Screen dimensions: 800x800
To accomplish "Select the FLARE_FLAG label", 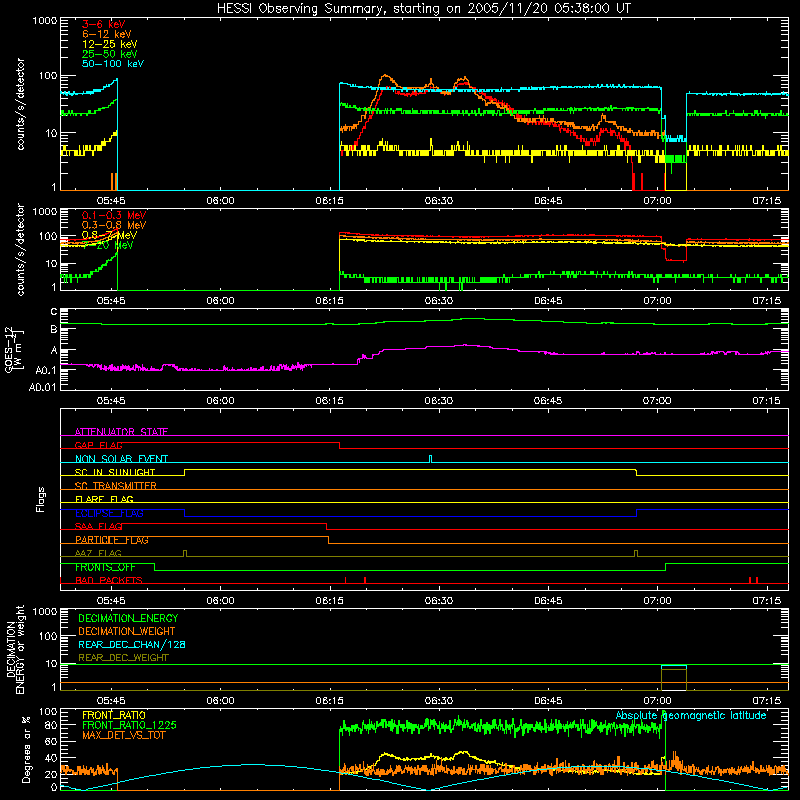I will tap(104, 499).
